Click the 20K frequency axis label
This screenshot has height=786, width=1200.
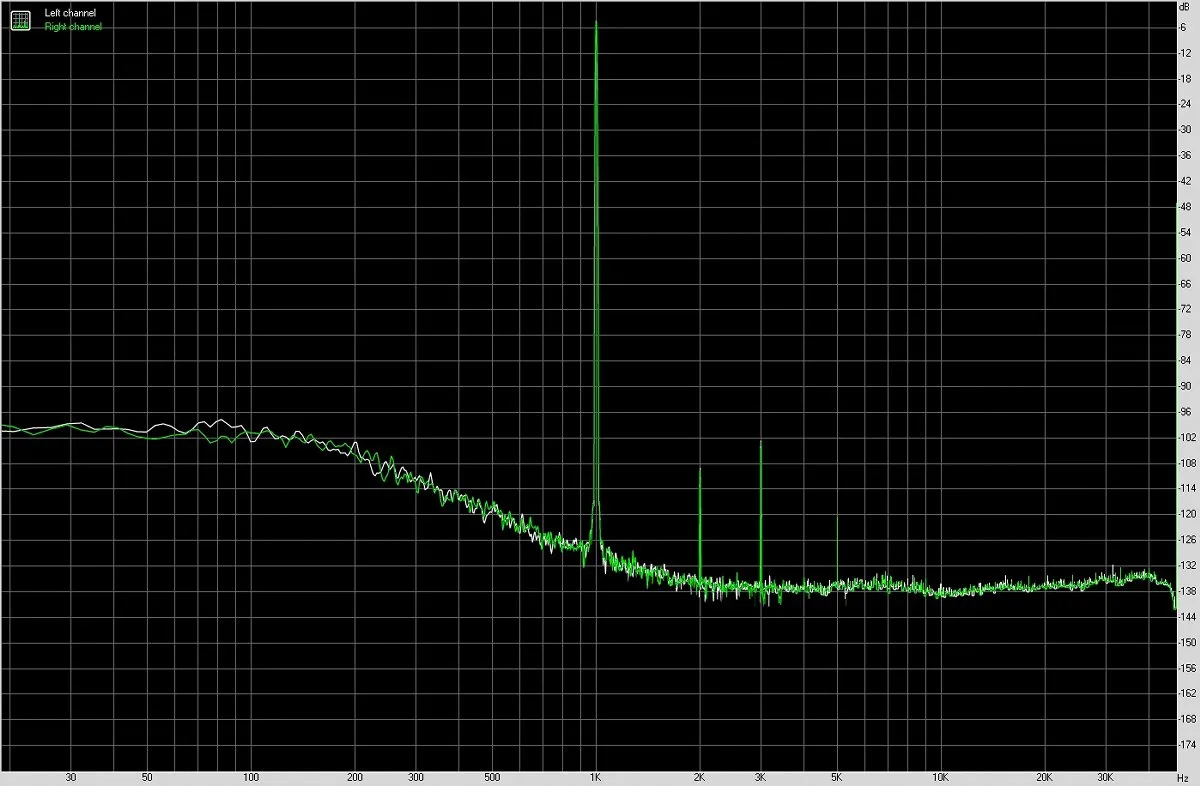point(1044,776)
